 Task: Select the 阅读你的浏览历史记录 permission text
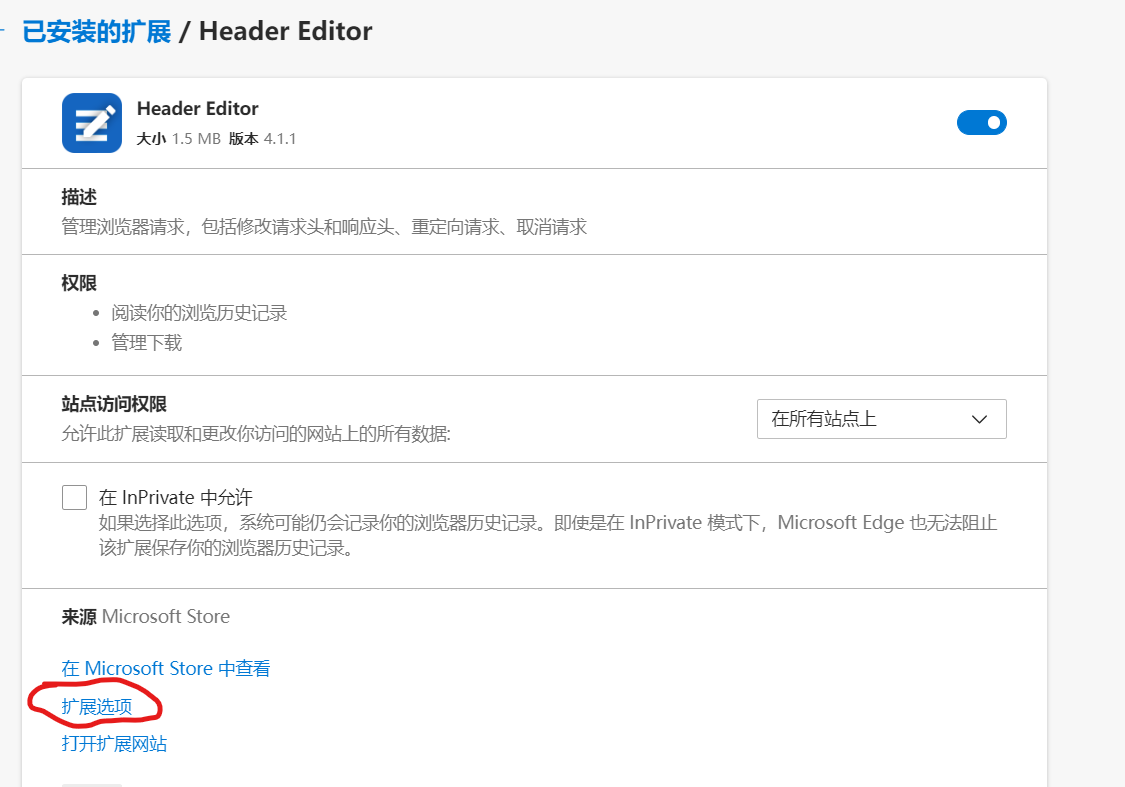(199, 313)
